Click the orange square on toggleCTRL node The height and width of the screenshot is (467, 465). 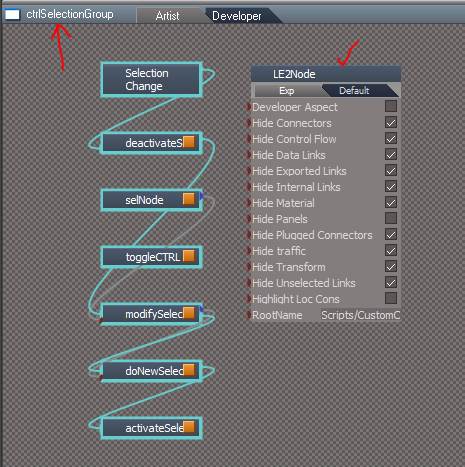coord(189,256)
